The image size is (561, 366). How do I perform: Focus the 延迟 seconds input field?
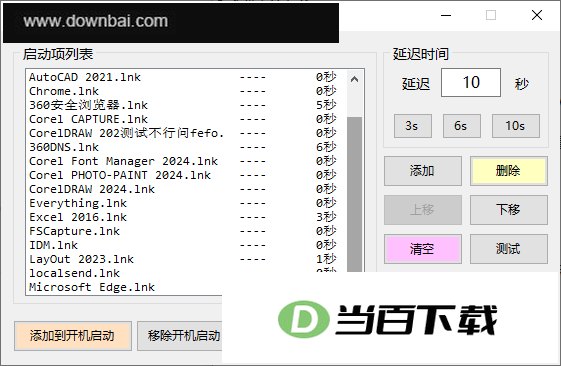click(x=471, y=83)
